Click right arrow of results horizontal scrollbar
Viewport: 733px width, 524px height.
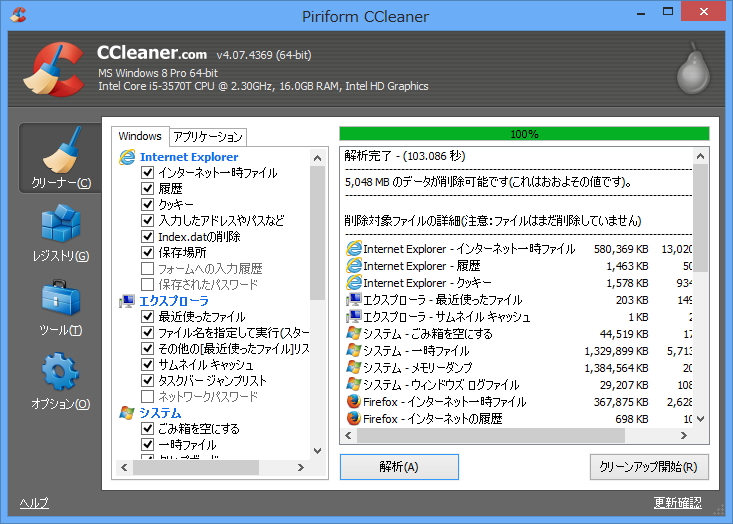(x=684, y=436)
